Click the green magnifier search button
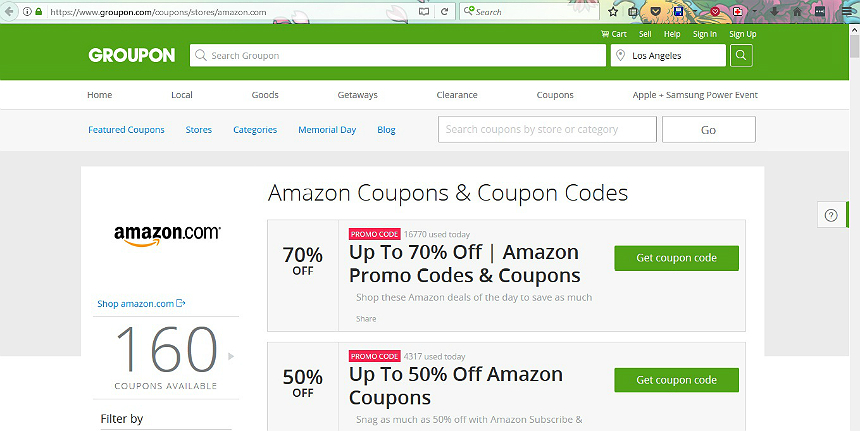This screenshot has width=860, height=431. (741, 55)
